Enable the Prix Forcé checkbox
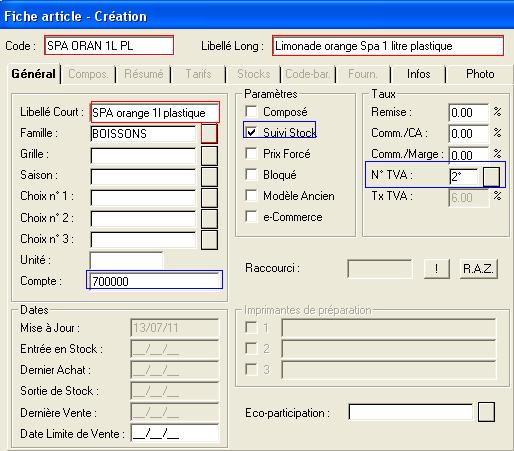 [251, 153]
